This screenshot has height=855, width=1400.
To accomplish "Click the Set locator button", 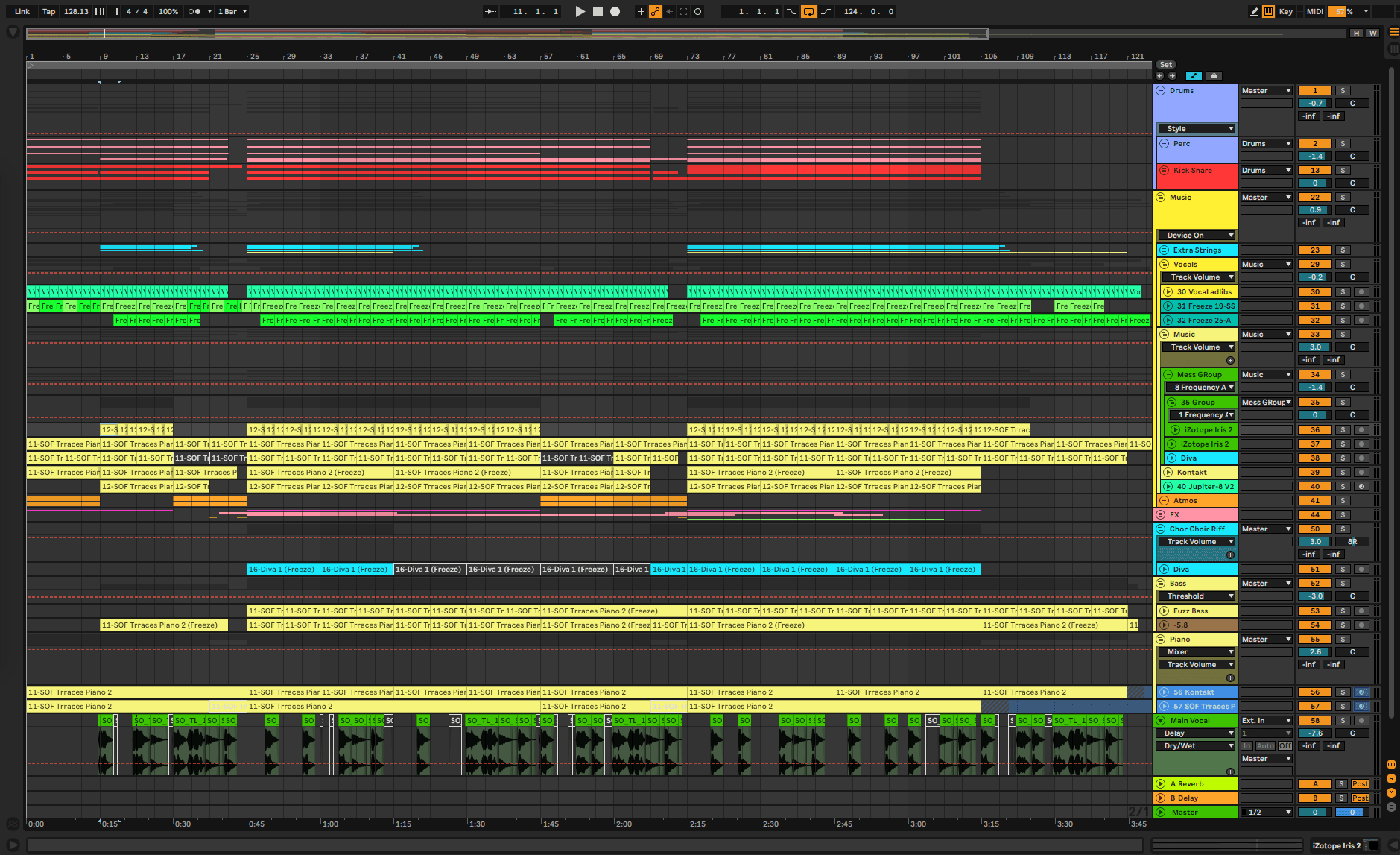I will tap(1166, 65).
